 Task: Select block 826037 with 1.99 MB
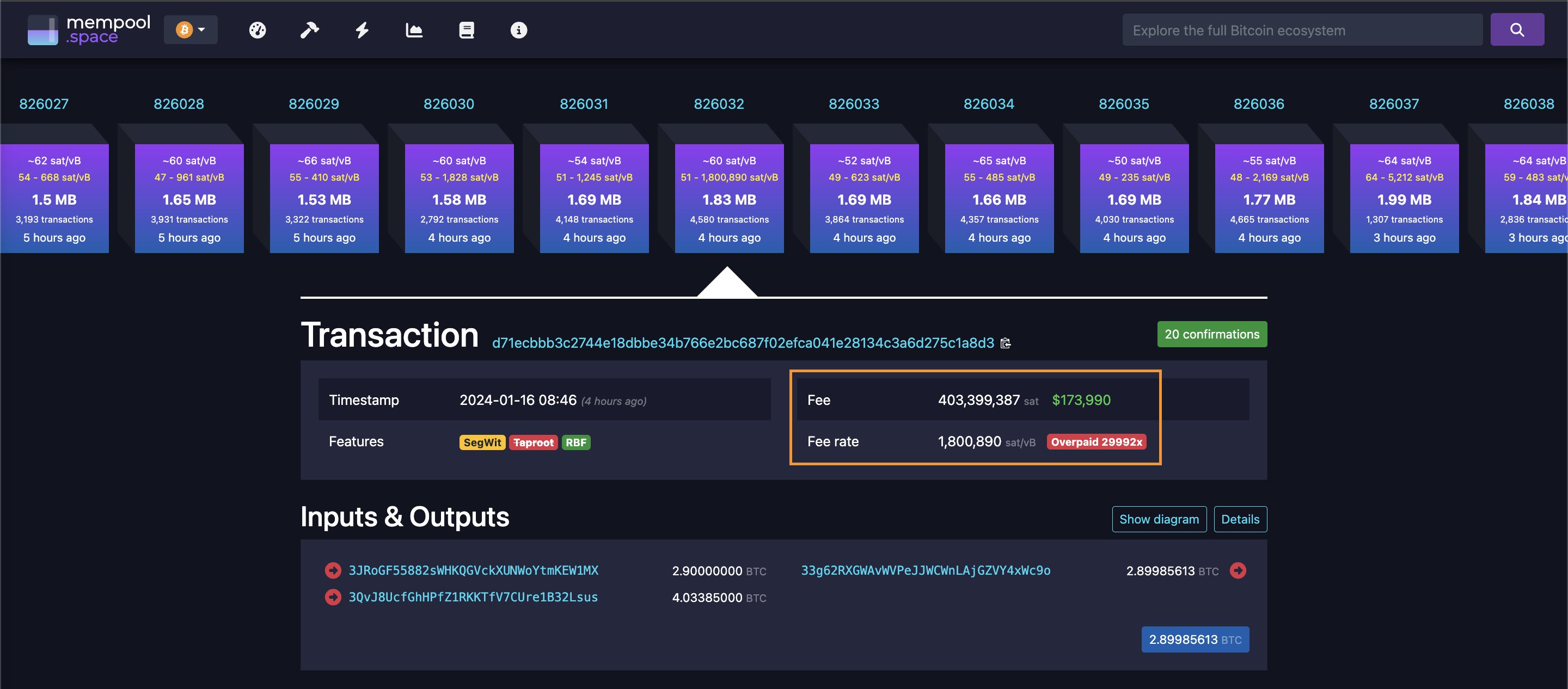coord(1404,199)
